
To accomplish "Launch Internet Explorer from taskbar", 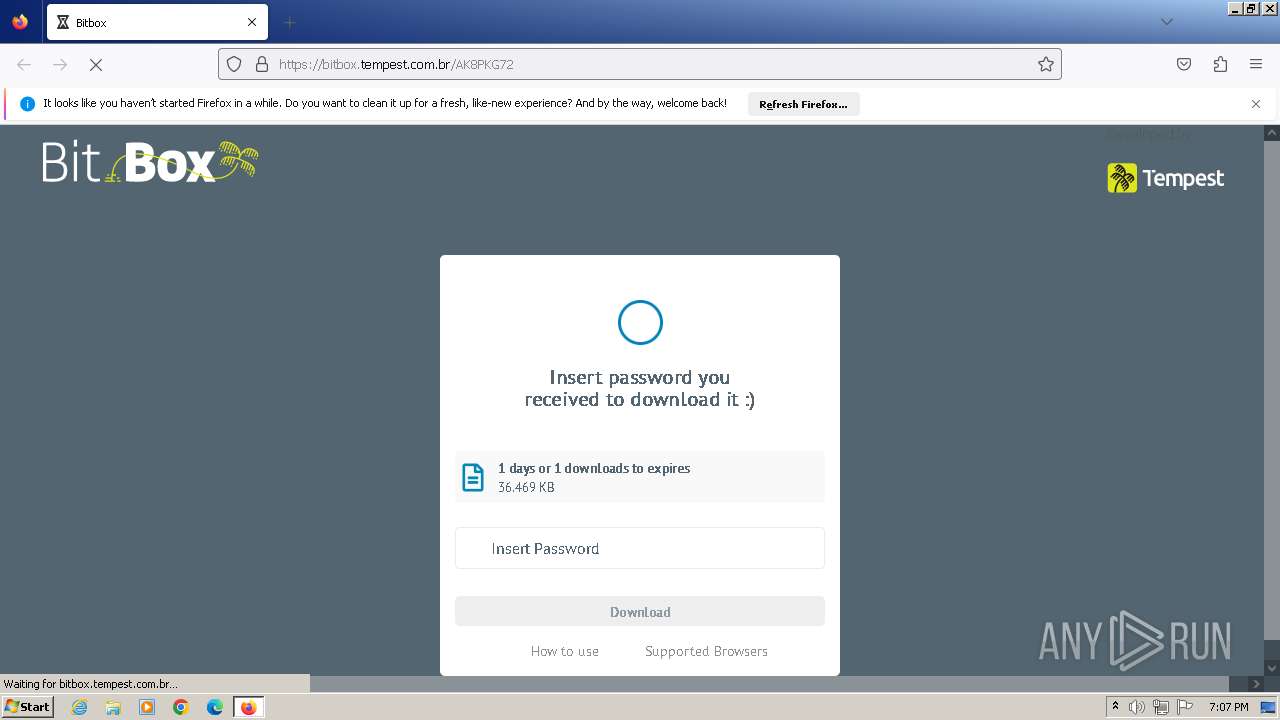I will 80,707.
